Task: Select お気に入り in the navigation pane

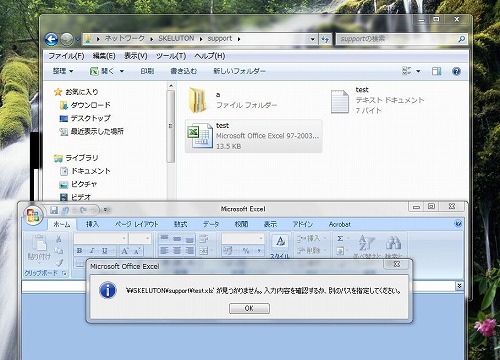Action: point(76,92)
